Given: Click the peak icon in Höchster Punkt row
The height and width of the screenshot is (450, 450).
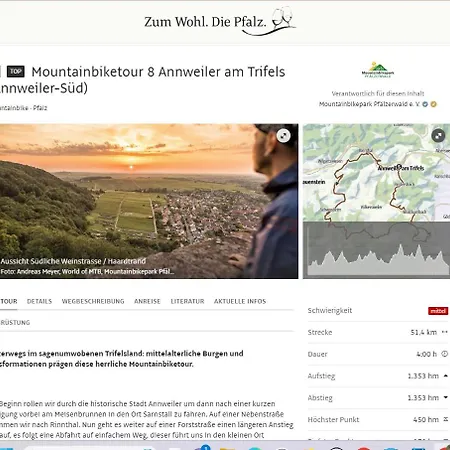Looking at the screenshot, I should coord(446,419).
